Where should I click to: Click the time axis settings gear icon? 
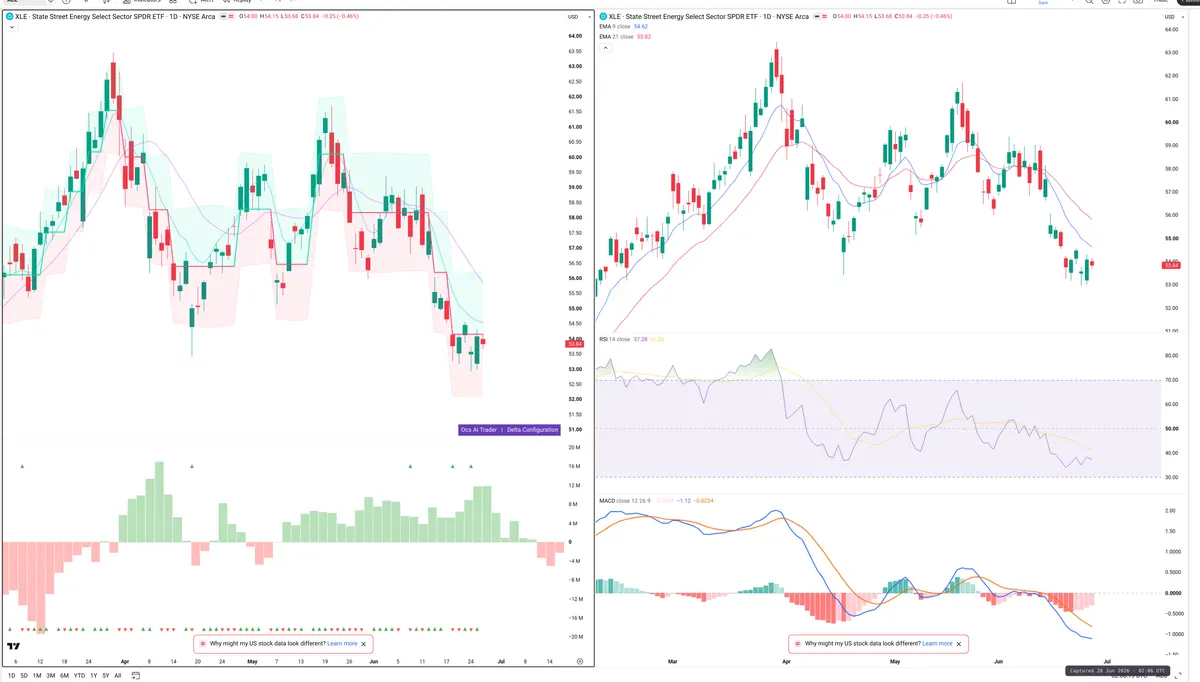tap(579, 662)
